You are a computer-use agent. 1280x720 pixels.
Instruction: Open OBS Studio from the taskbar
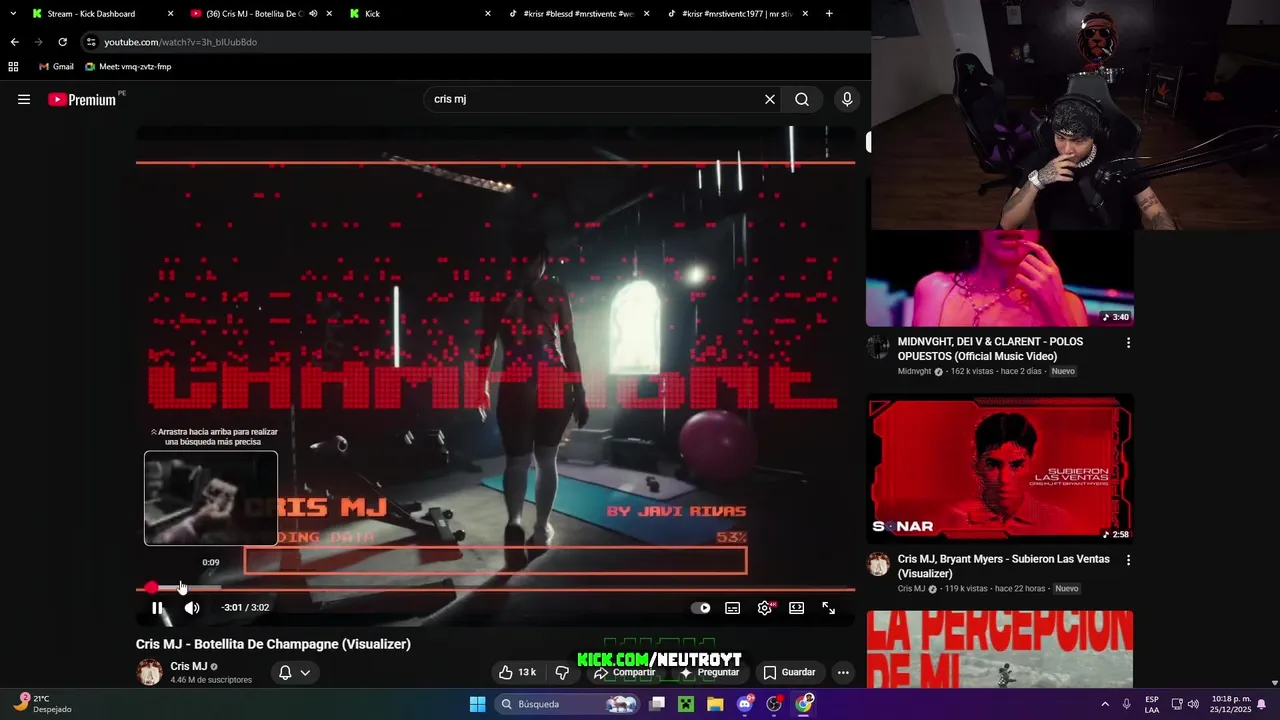[x=774, y=704]
